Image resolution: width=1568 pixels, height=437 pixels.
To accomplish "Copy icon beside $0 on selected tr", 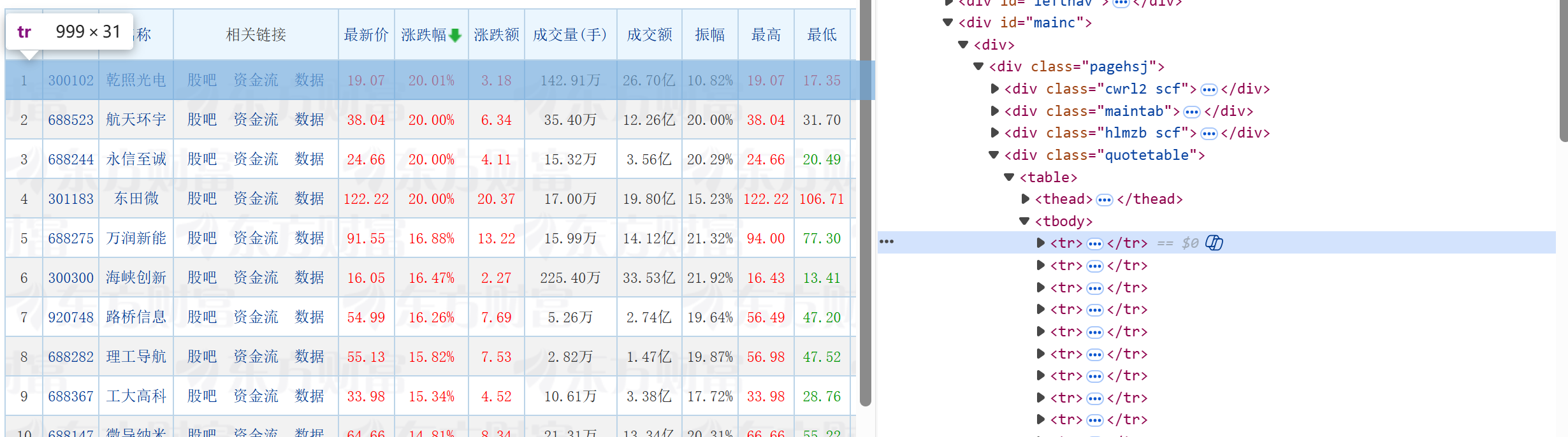I will pos(1214,243).
